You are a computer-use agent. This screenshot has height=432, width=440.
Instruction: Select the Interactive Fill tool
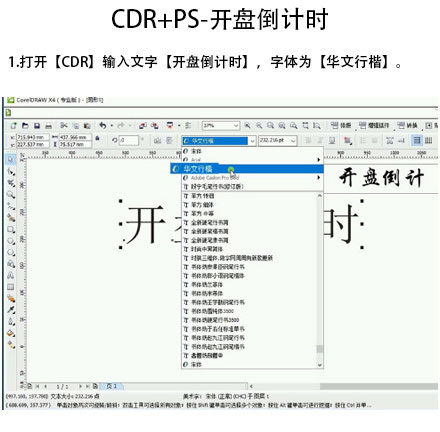point(11,345)
